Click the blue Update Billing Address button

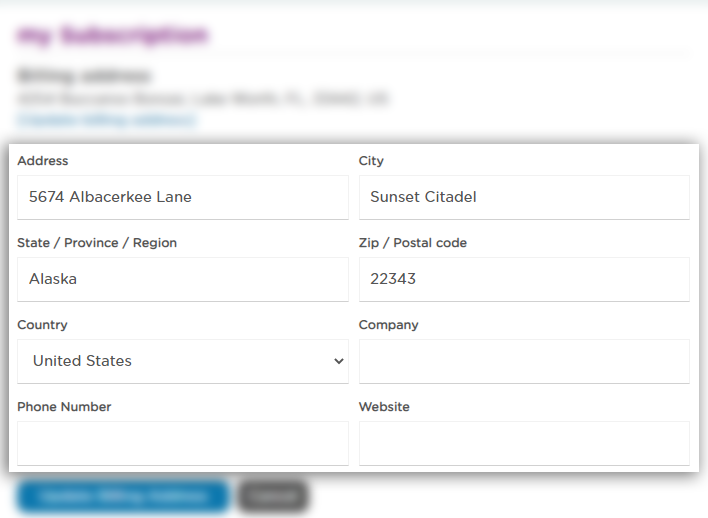pyautogui.click(x=123, y=497)
